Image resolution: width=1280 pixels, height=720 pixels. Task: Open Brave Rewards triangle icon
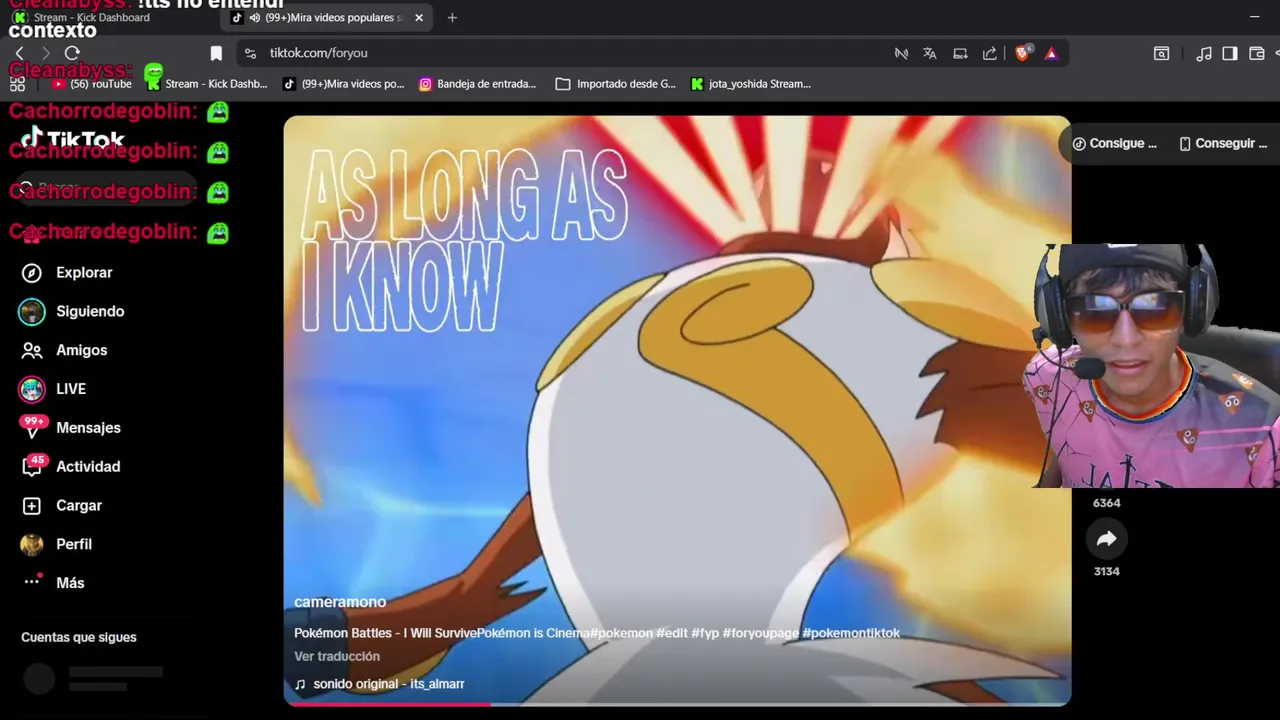click(x=1051, y=53)
